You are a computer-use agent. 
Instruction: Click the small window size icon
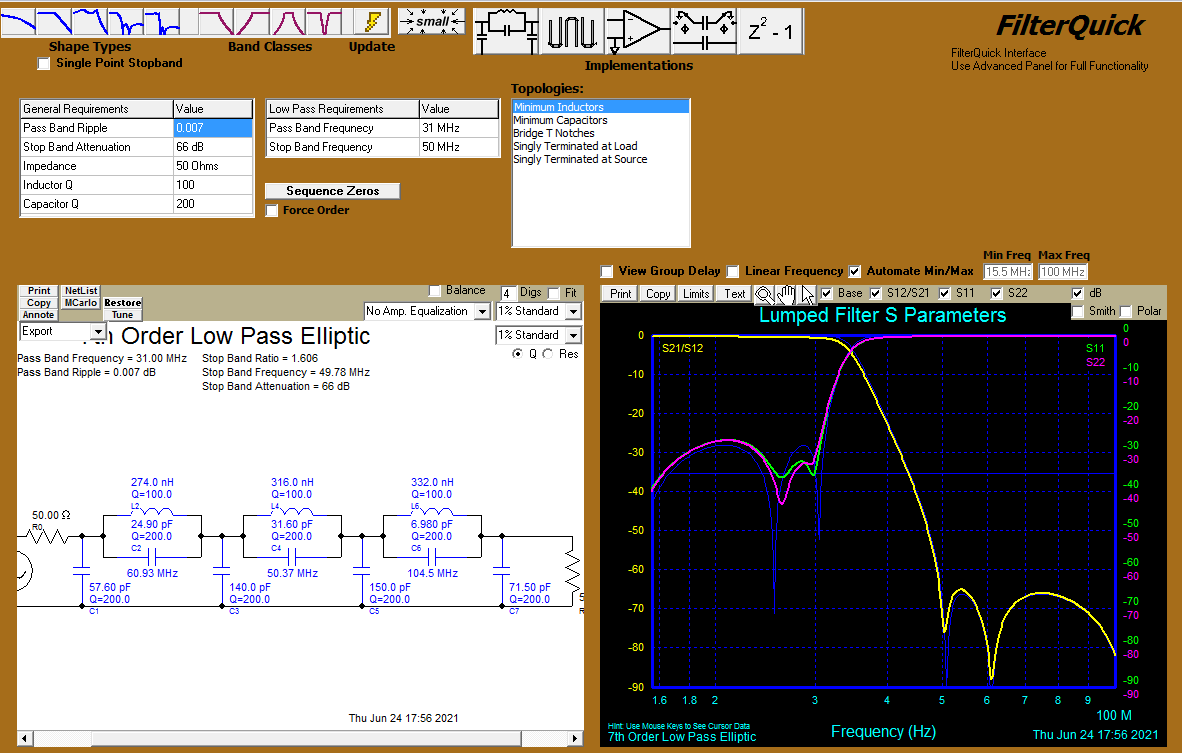[431, 21]
